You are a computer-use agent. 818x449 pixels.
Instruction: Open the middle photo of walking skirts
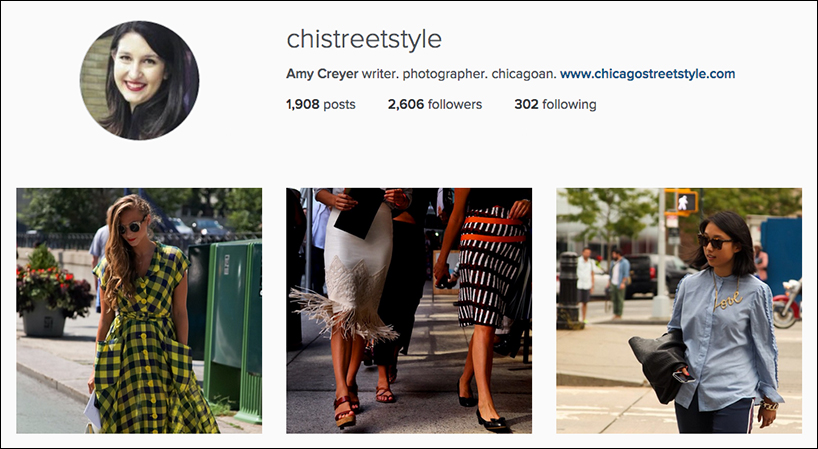click(x=409, y=311)
